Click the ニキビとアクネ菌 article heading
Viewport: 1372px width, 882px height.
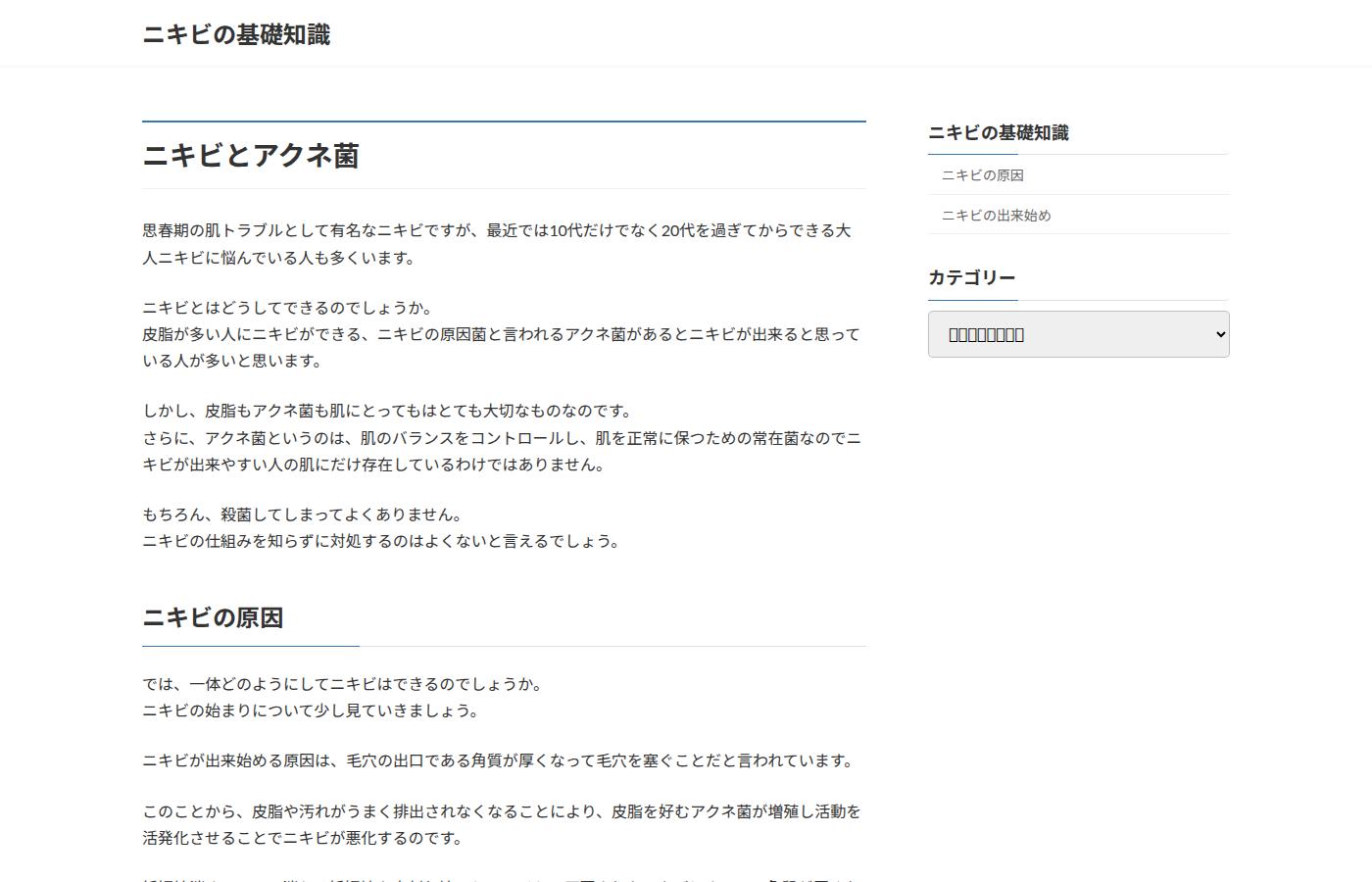click(x=251, y=156)
